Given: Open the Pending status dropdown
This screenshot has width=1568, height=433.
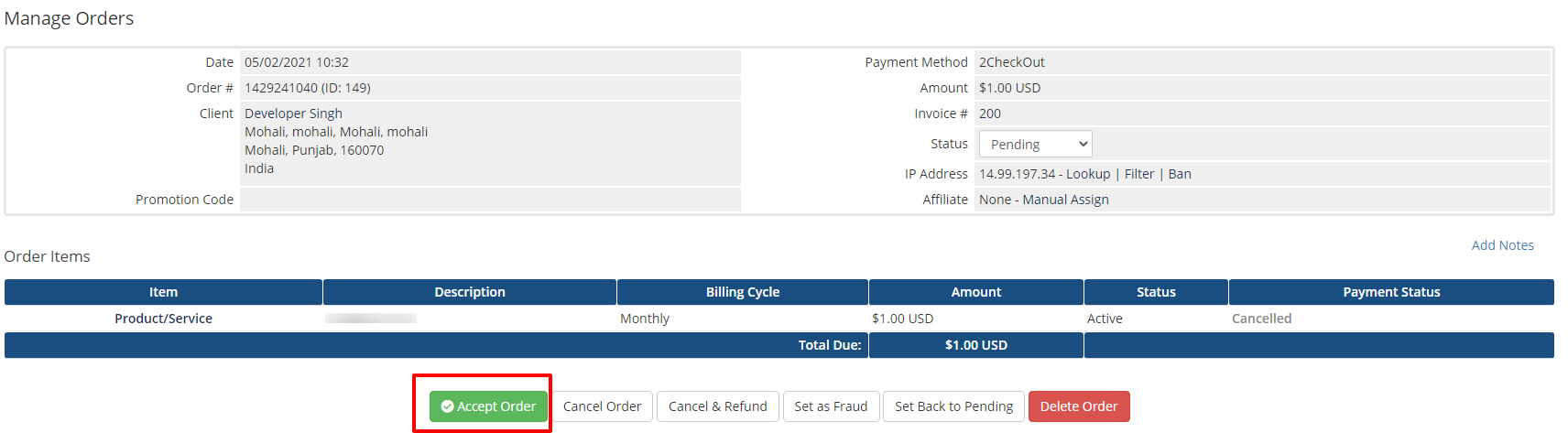Looking at the screenshot, I should pyautogui.click(x=1035, y=145).
